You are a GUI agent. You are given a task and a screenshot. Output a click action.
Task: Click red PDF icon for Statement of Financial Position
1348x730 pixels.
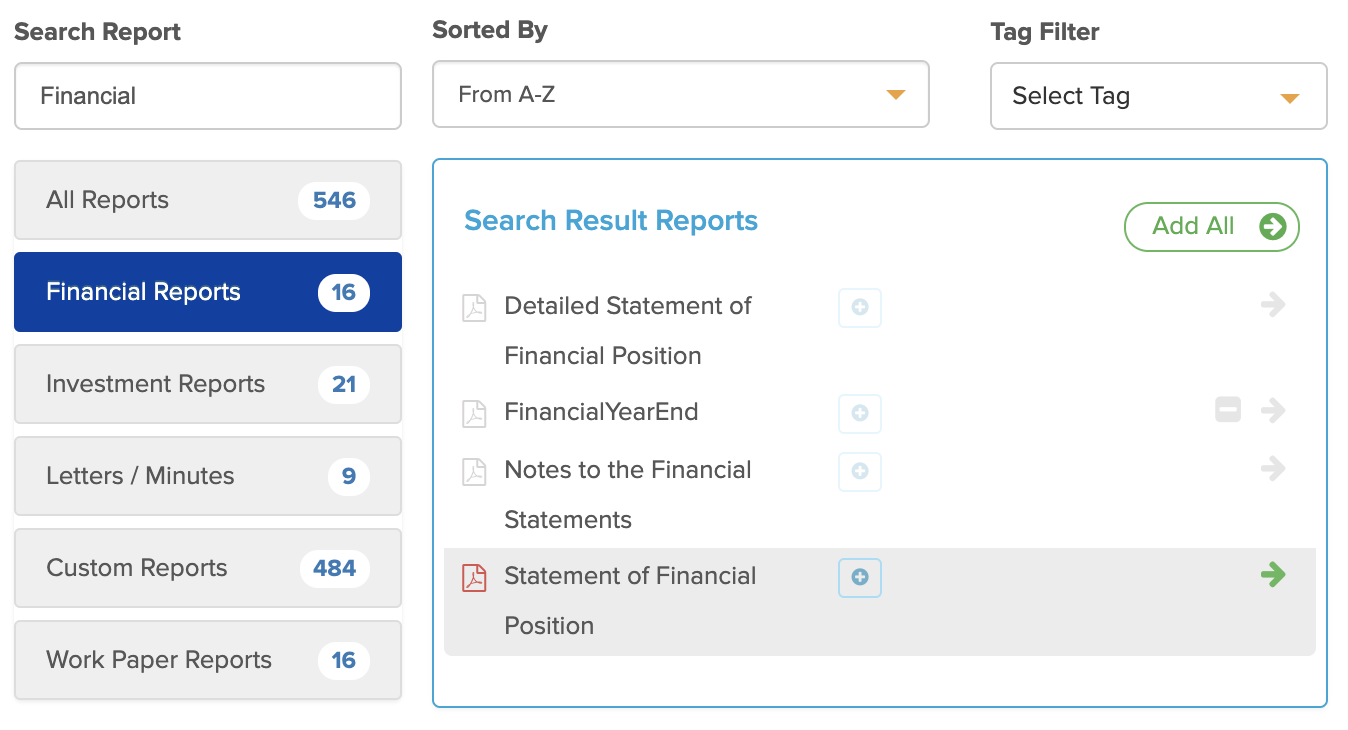(474, 577)
